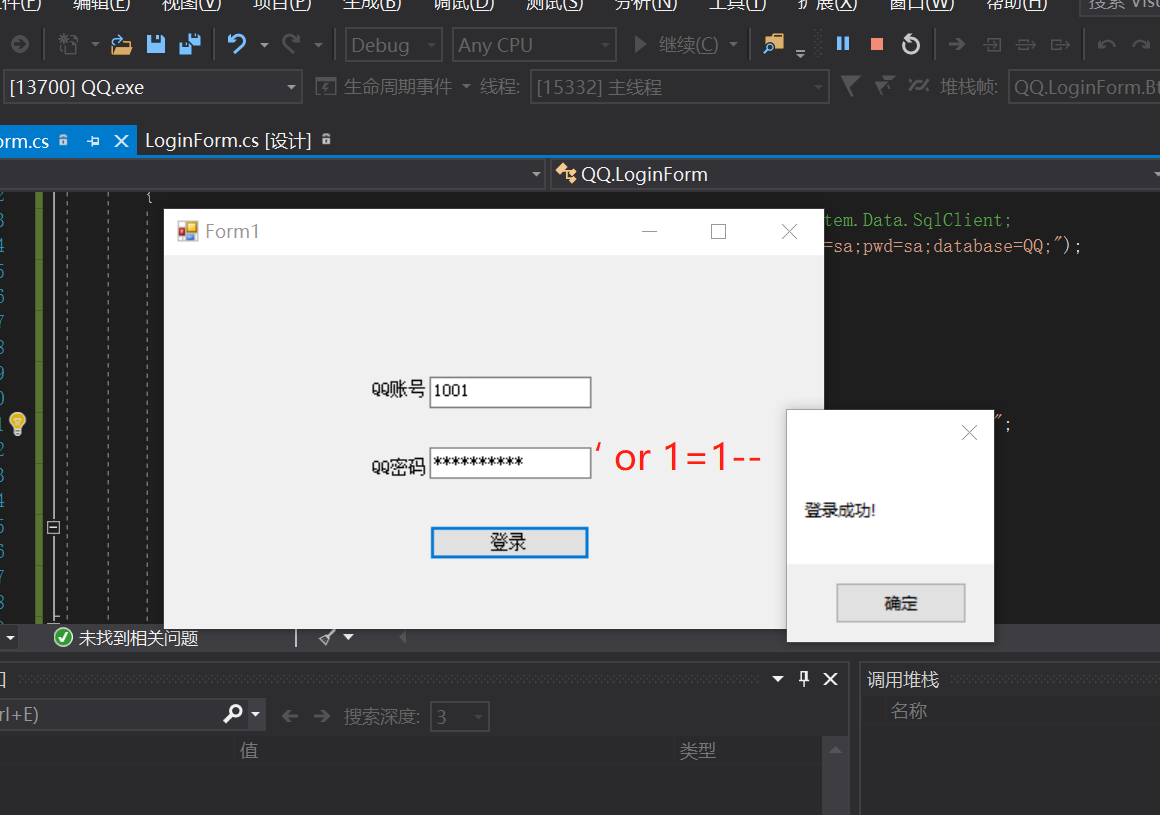This screenshot has height=815, width=1160.
Task: Click the 调用堆栈 panel title
Action: [903, 680]
